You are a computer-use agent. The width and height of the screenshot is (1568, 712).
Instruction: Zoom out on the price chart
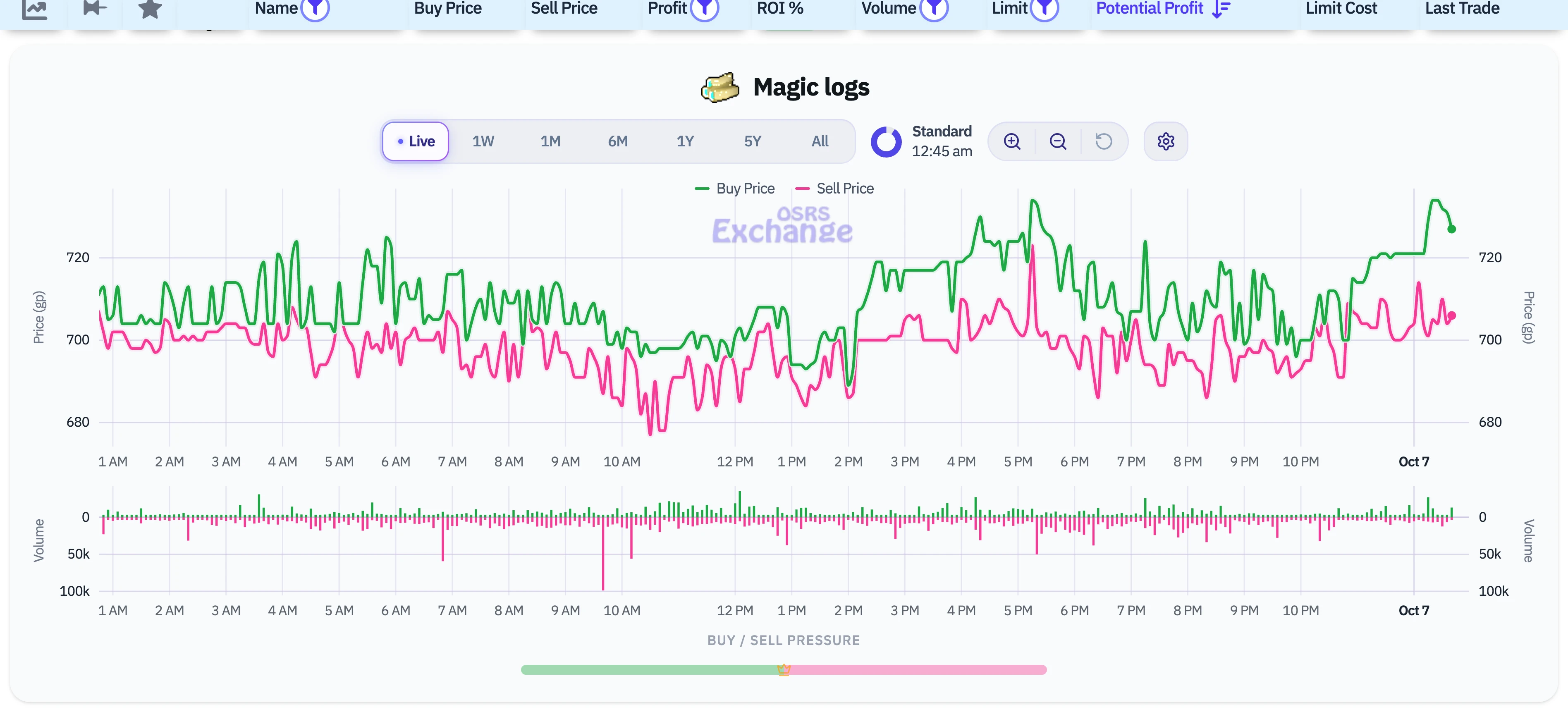(1058, 142)
